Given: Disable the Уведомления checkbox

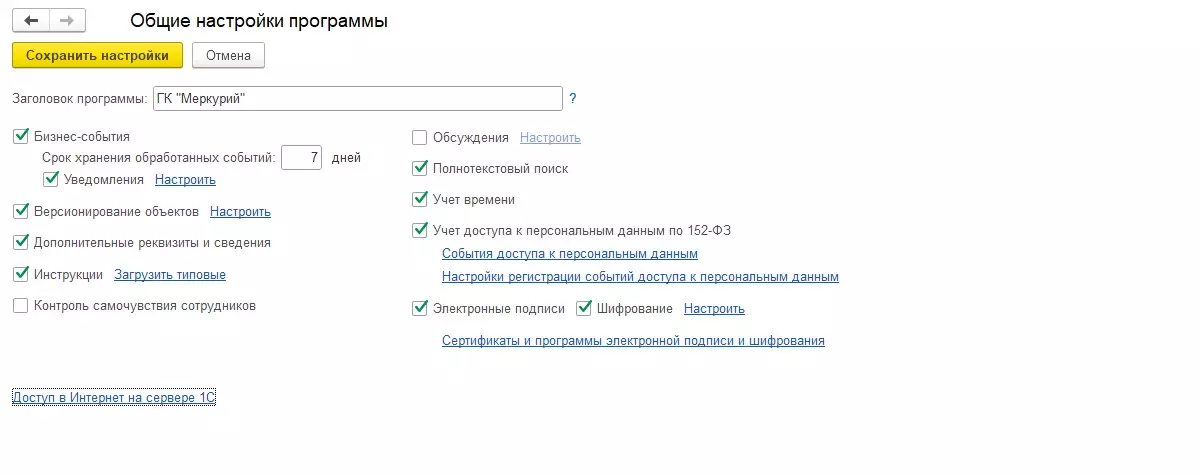Looking at the screenshot, I should click(51, 180).
